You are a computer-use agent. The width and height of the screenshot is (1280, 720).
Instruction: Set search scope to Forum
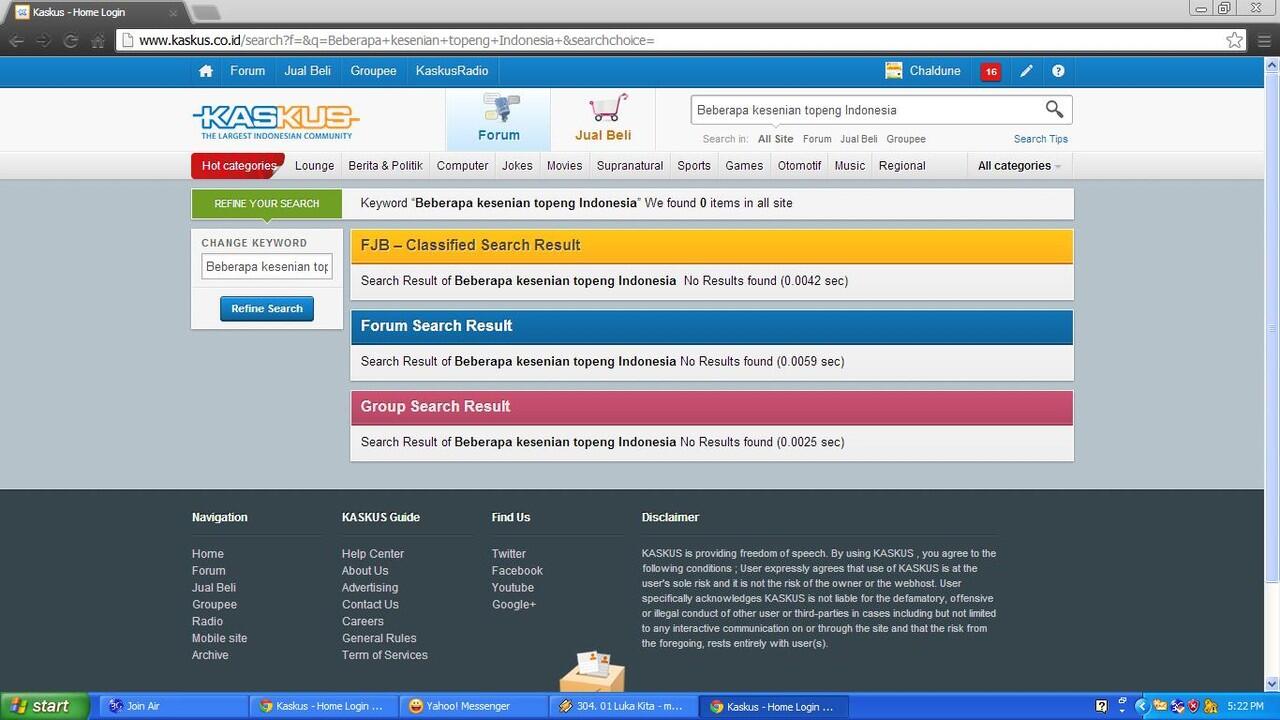(817, 139)
